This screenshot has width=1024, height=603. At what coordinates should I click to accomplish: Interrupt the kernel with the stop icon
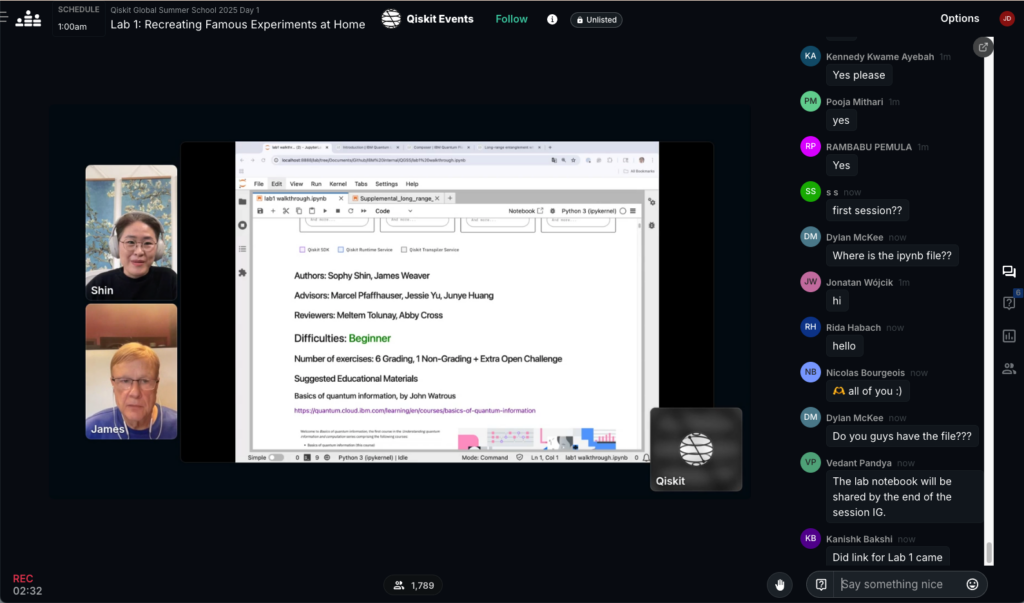tap(338, 211)
